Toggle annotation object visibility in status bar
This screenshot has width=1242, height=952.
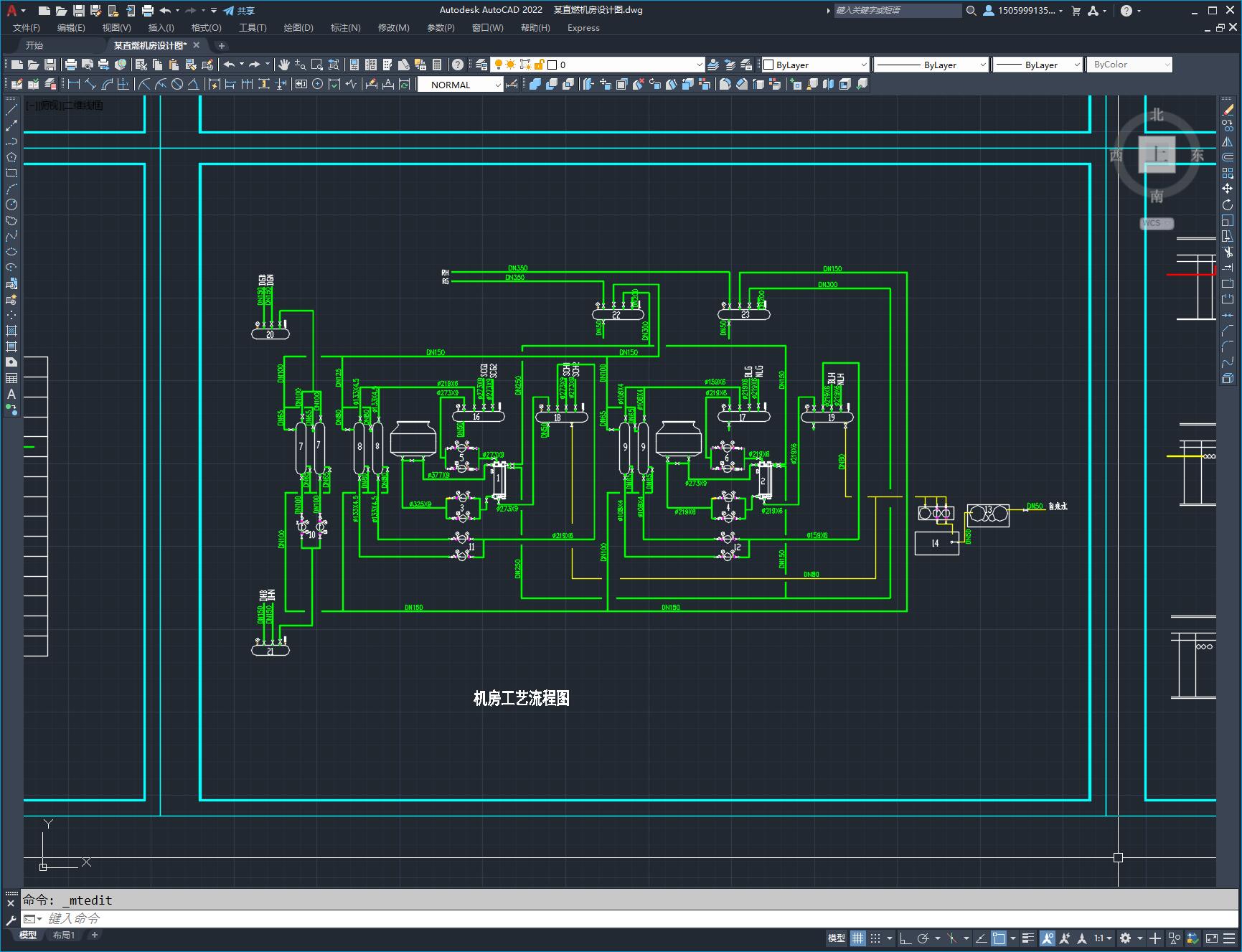(1047, 938)
